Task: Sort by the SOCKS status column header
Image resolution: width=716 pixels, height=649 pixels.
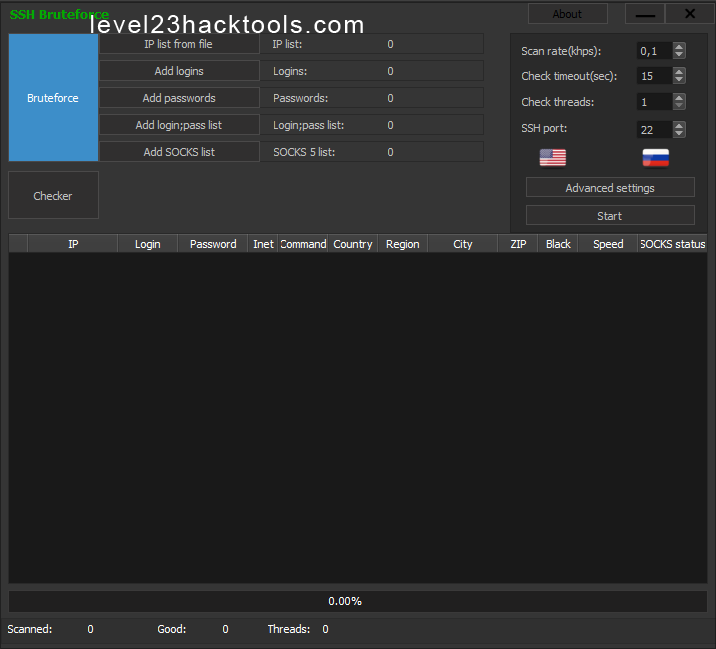Action: click(x=673, y=244)
